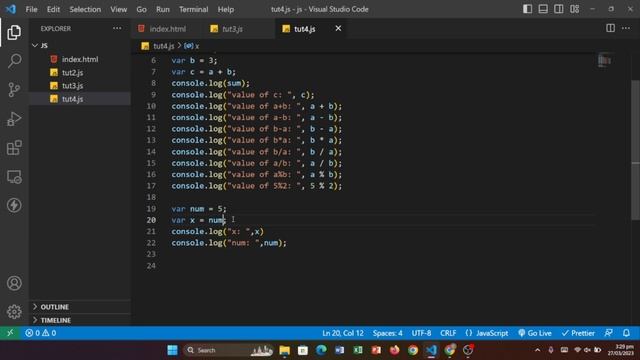
Task: Open the Run menu
Action: 162,9
